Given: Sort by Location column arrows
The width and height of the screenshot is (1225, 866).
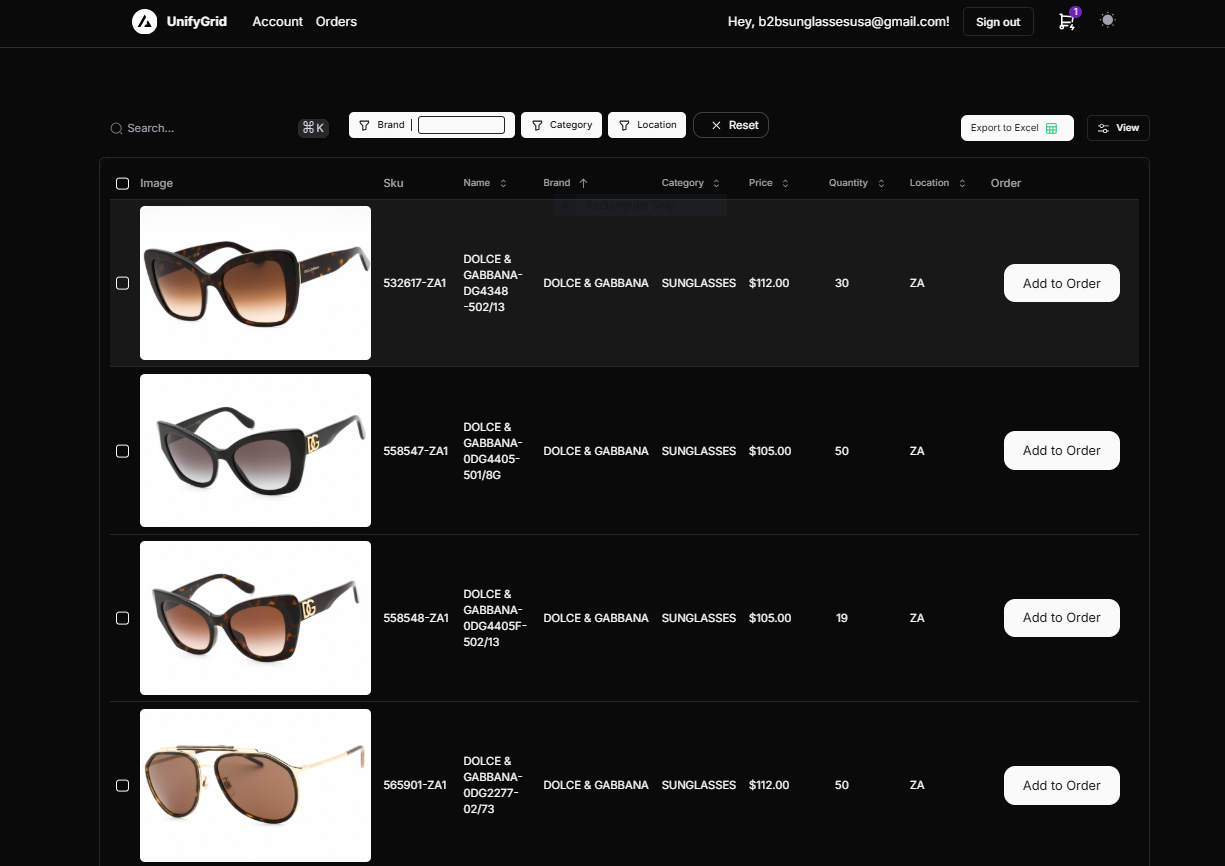Looking at the screenshot, I should pyautogui.click(x=962, y=183).
